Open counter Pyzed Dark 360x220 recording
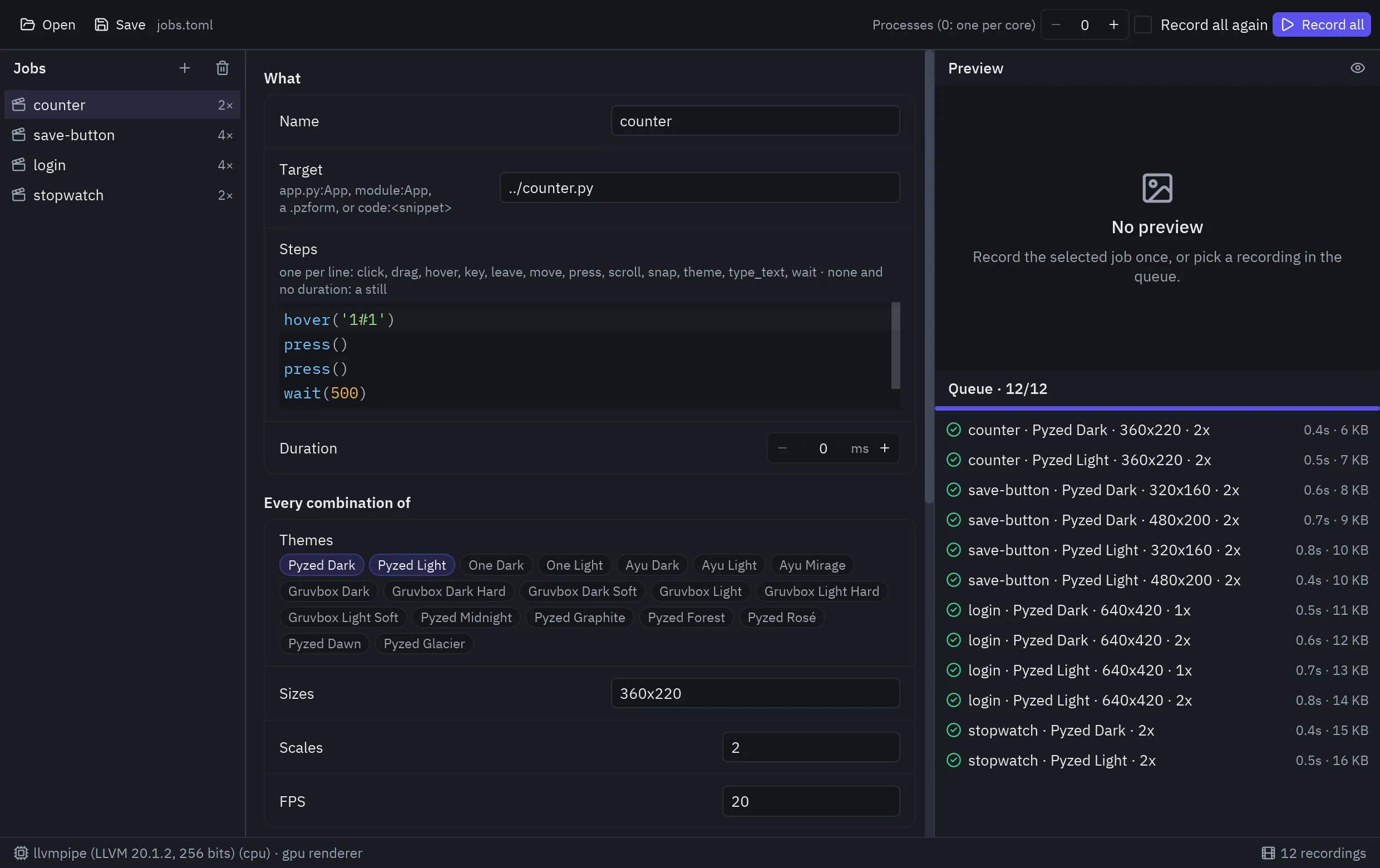The height and width of the screenshot is (868, 1380). click(x=1156, y=430)
